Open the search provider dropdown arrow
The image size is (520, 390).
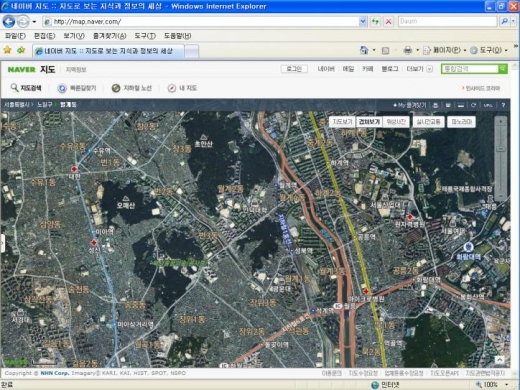pos(513,21)
